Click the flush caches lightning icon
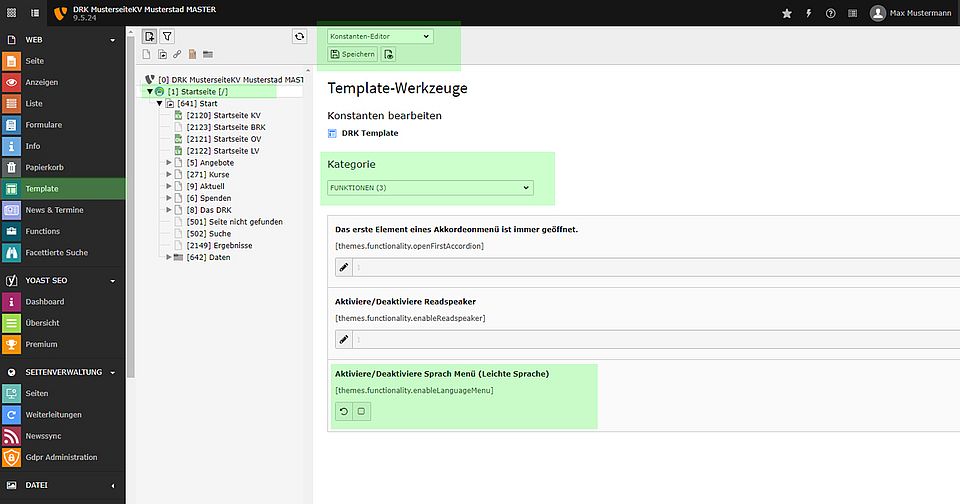The image size is (960, 504). pos(809,13)
